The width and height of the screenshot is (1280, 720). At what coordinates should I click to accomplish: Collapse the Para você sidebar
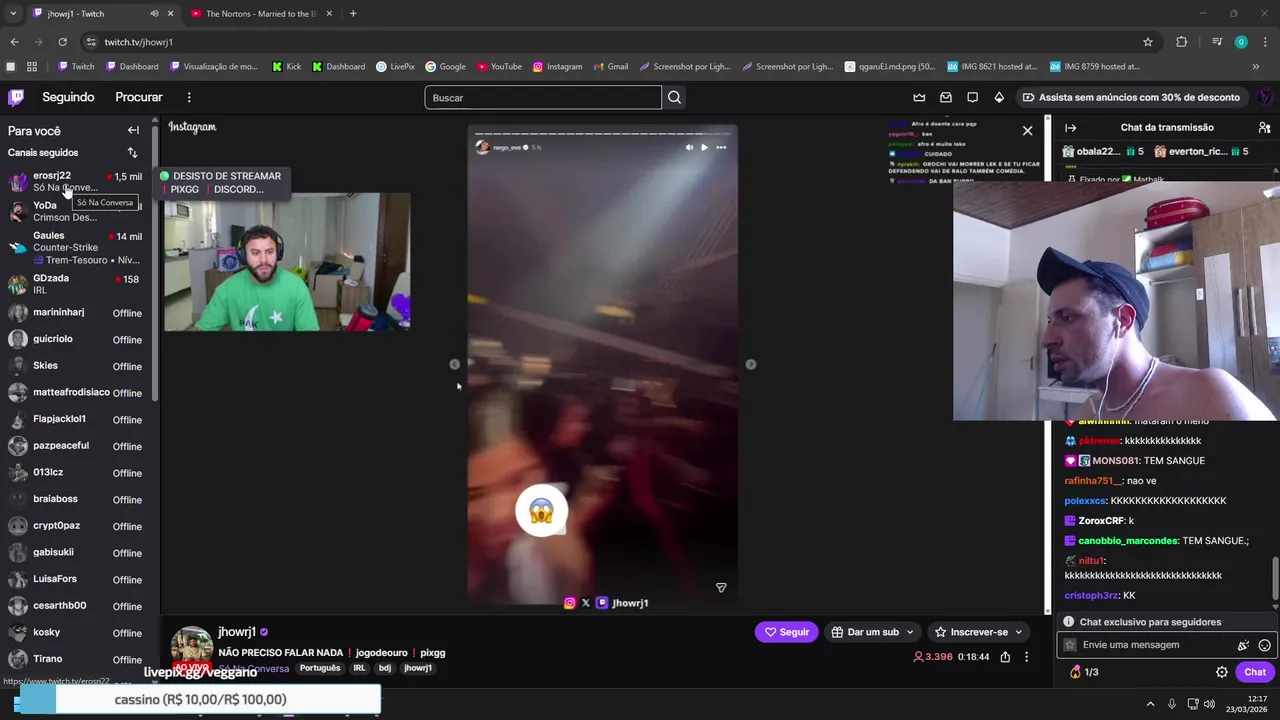click(133, 130)
